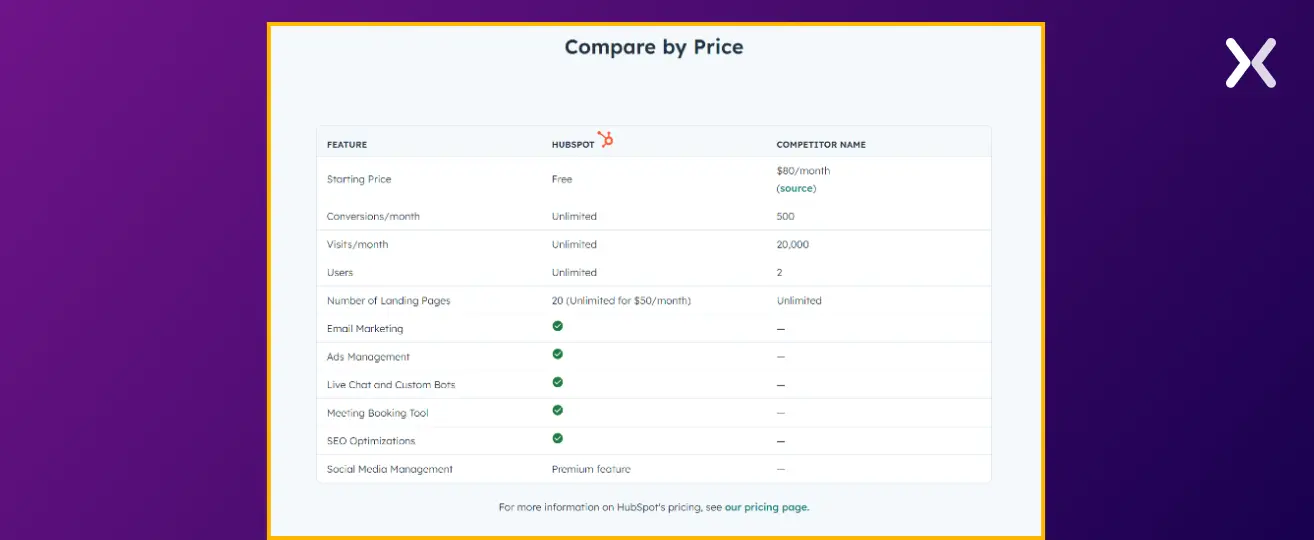Click the SEO Optimizations green checkmark

click(558, 438)
